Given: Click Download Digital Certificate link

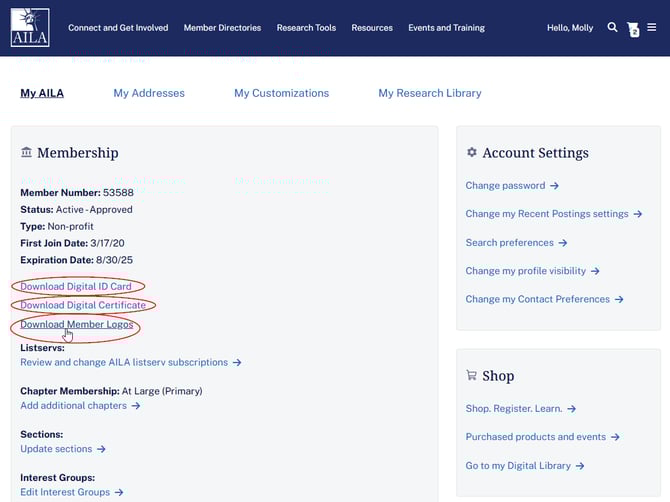Looking at the screenshot, I should click(x=83, y=305).
